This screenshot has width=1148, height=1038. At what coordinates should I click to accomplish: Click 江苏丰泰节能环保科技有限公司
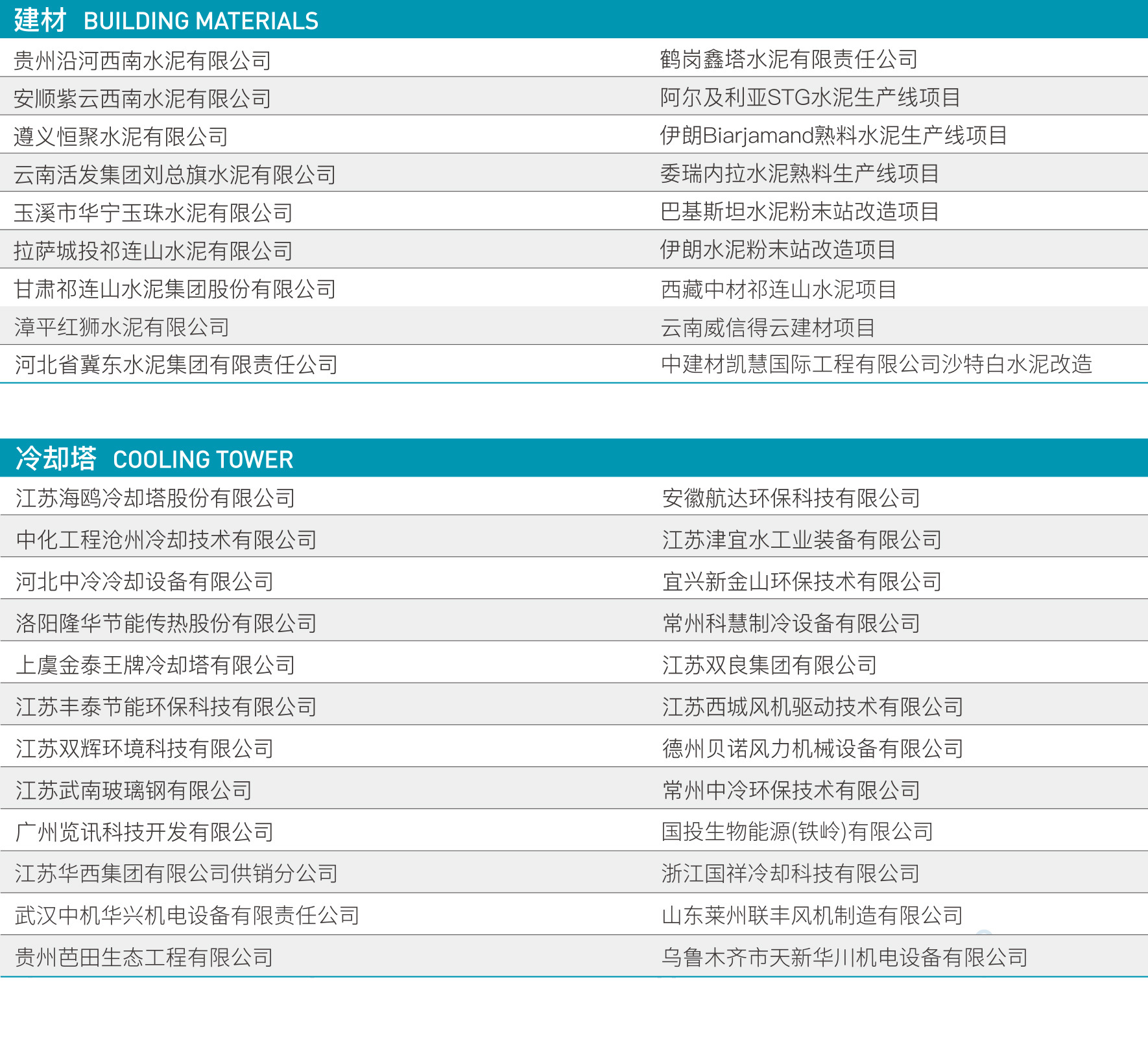pos(166,707)
